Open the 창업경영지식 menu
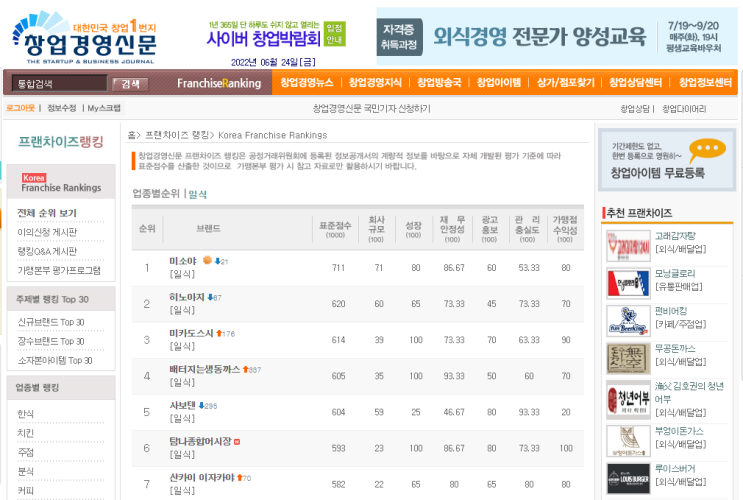Screen dimensions: 743x500 [375, 82]
